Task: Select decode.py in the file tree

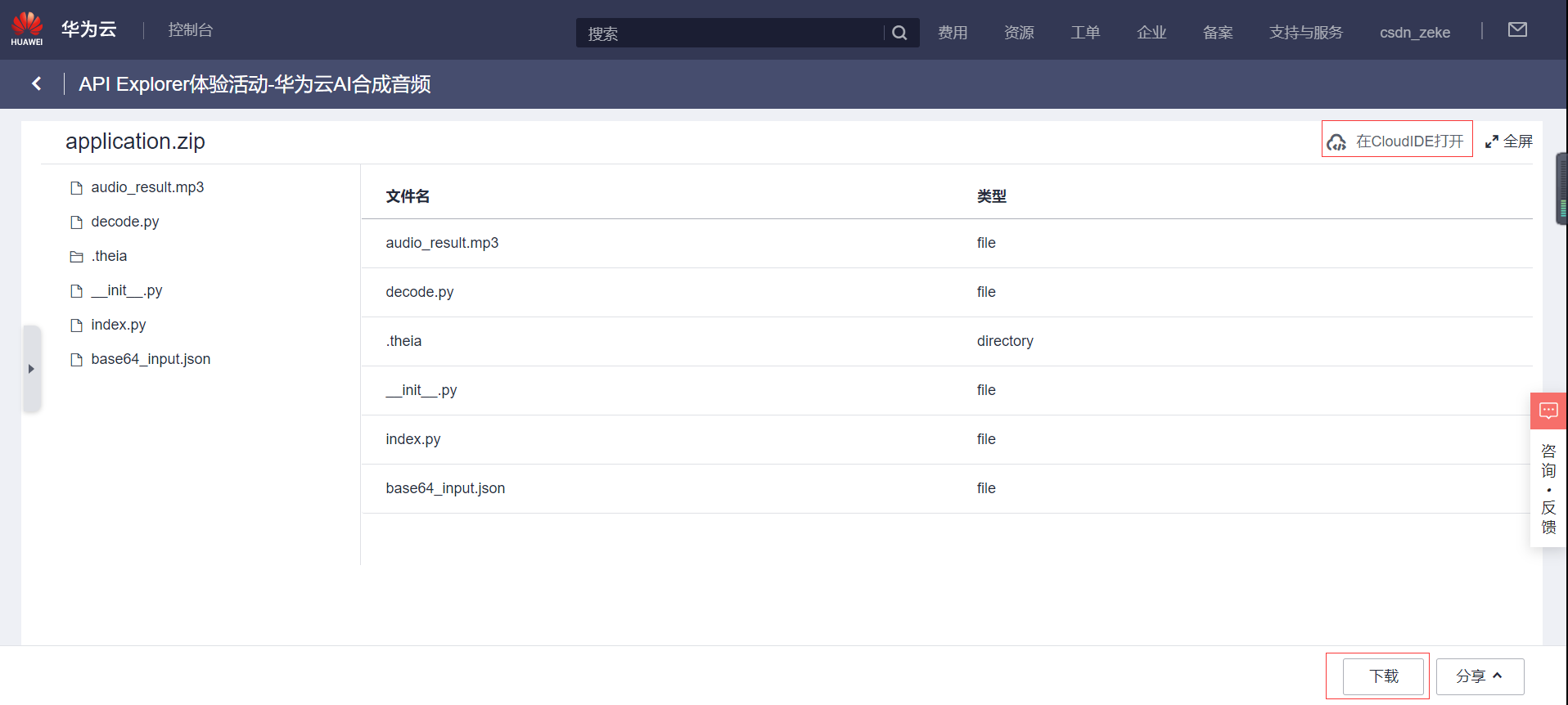Action: pyautogui.click(x=125, y=222)
